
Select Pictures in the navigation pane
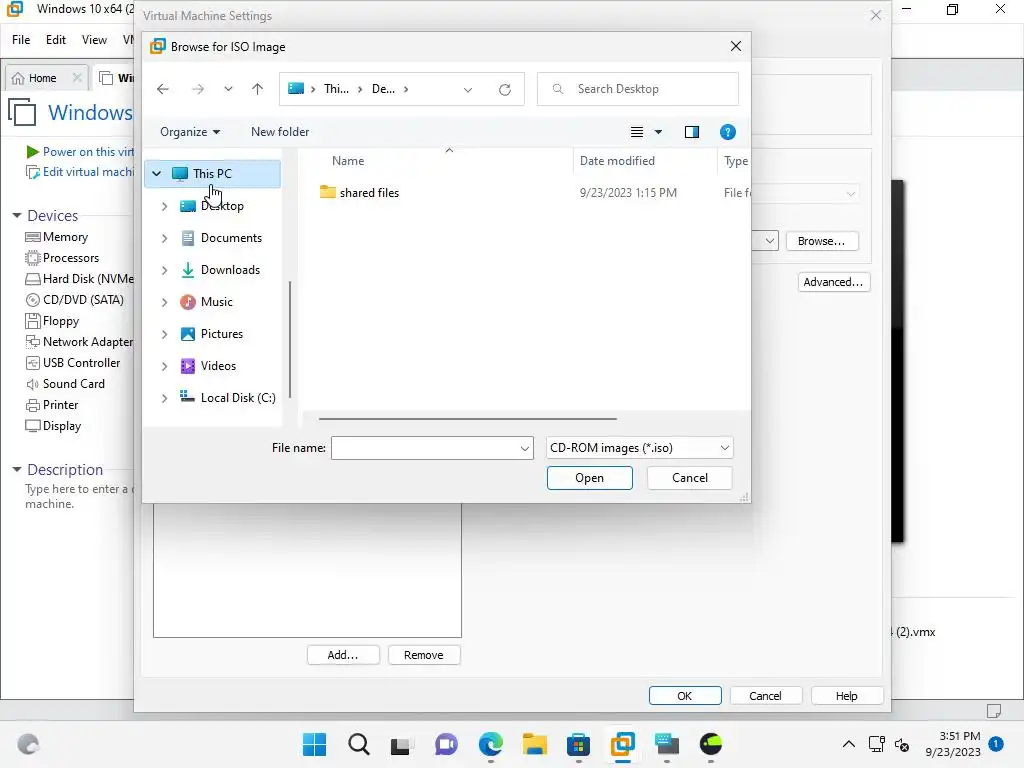point(221,334)
